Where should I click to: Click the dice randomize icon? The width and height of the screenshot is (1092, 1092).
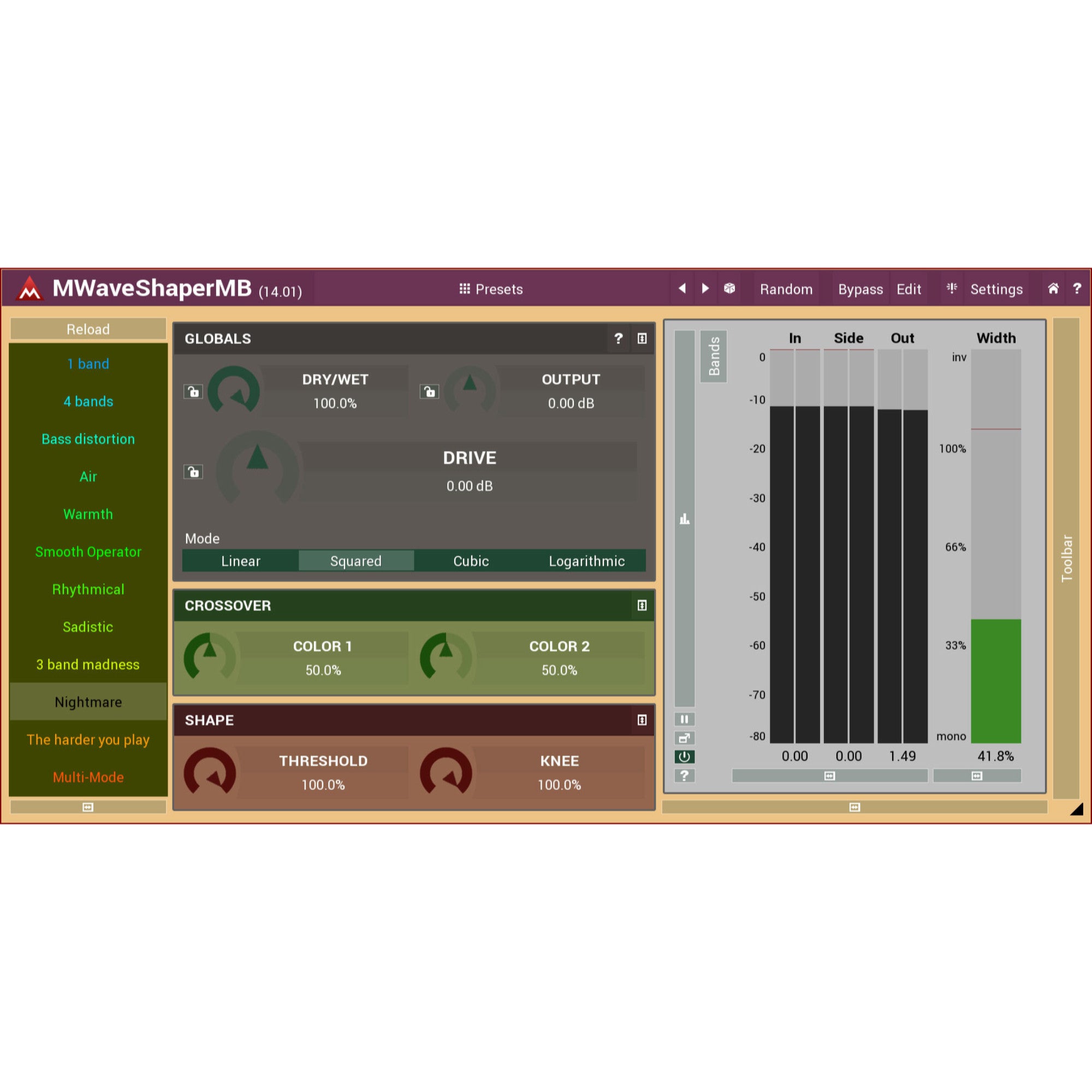point(729,289)
